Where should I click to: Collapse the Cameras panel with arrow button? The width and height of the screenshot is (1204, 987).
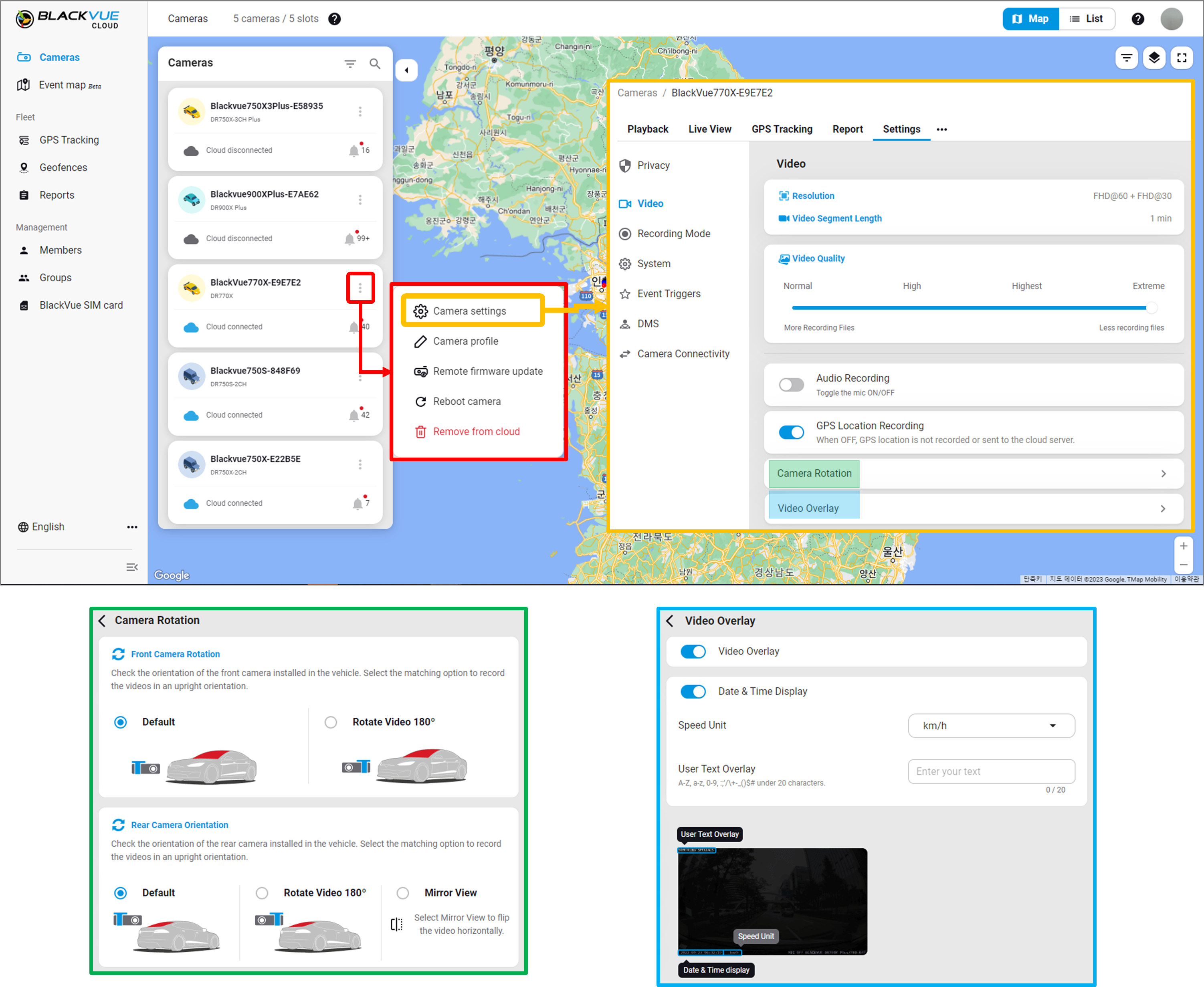[407, 71]
